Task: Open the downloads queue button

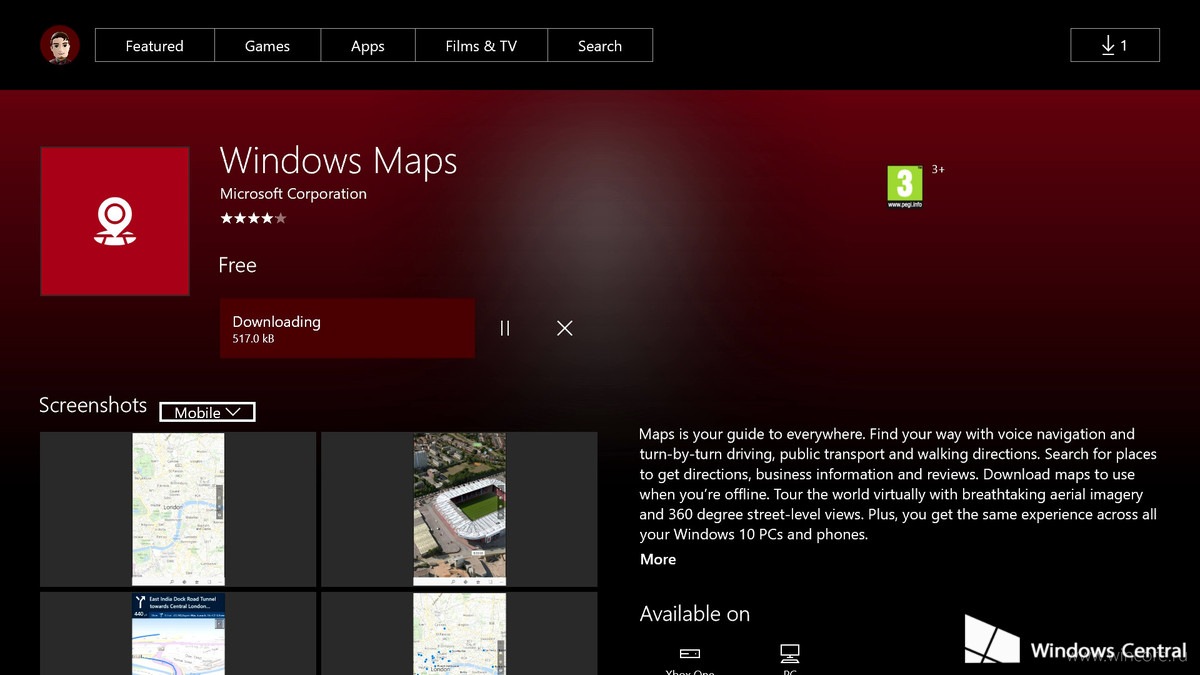Action: [x=1115, y=46]
